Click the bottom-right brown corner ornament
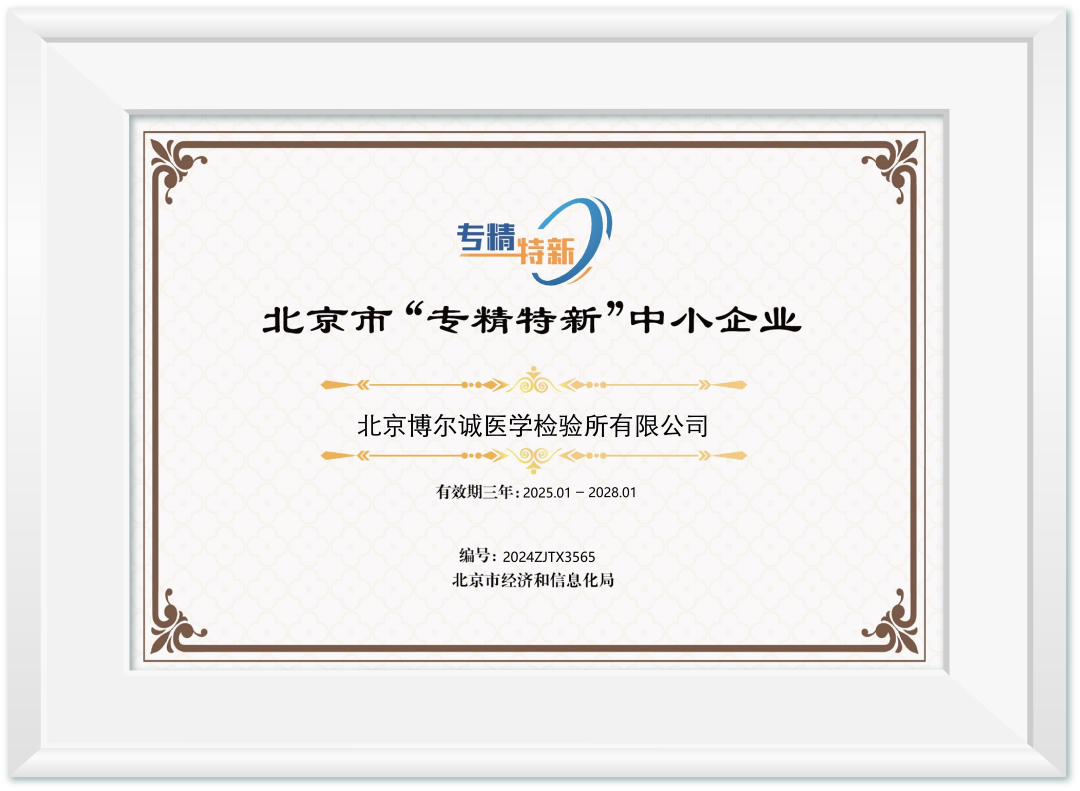This screenshot has width=1080, height=791. click(x=891, y=624)
